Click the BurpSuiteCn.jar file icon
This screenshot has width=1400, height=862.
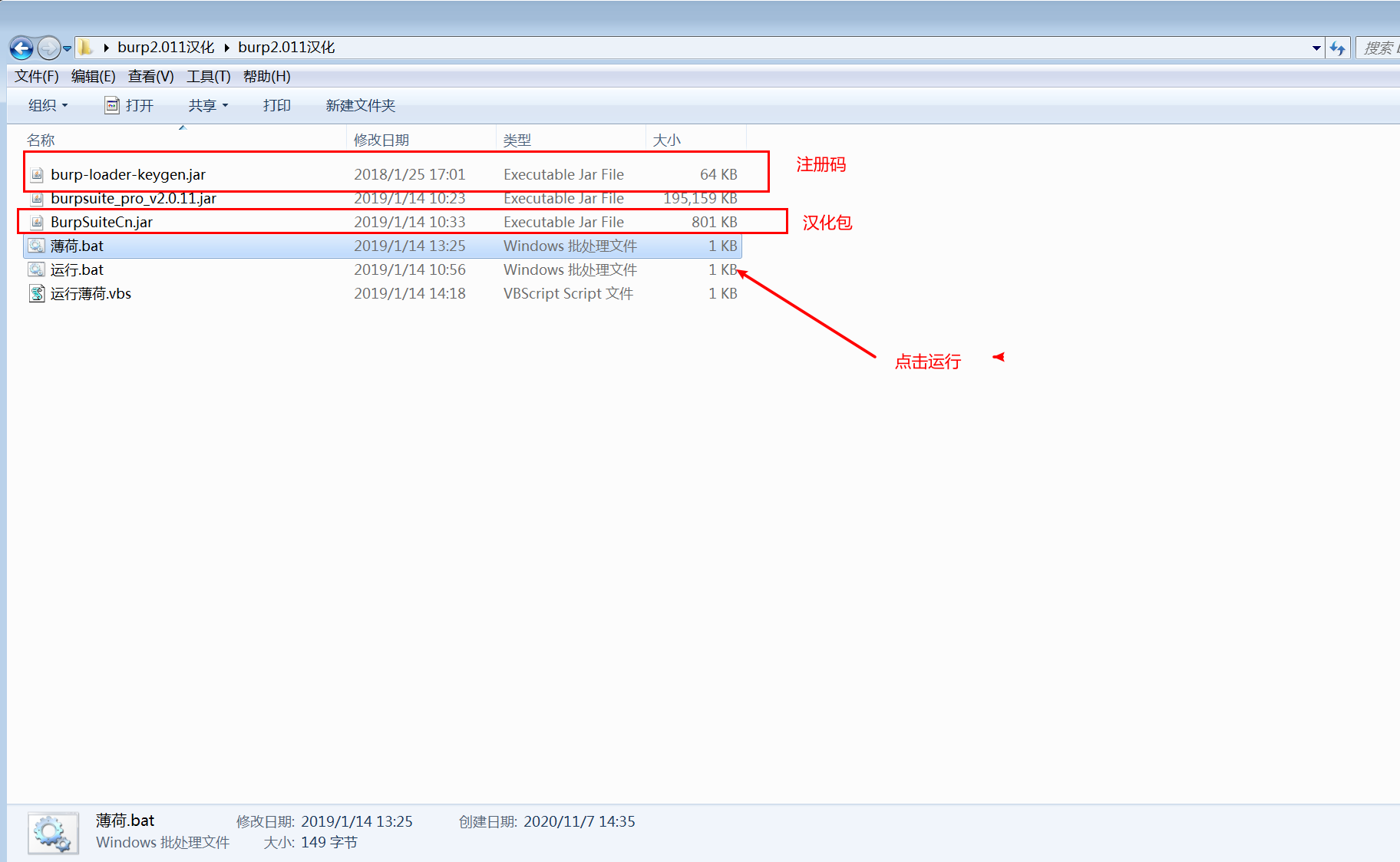(x=37, y=223)
